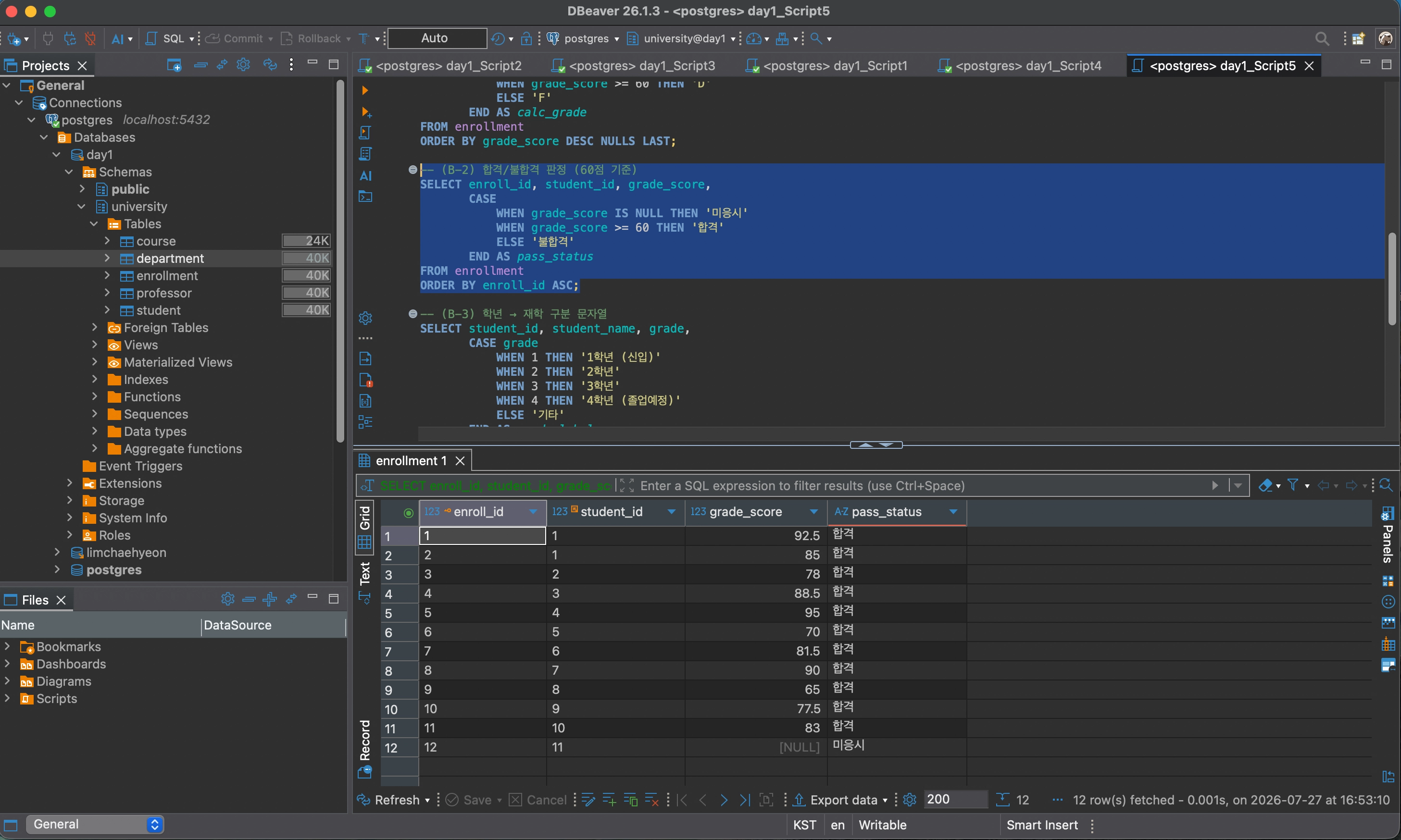The image size is (1401, 840).
Task: Open active connection postgres dropdown
Action: [583, 38]
